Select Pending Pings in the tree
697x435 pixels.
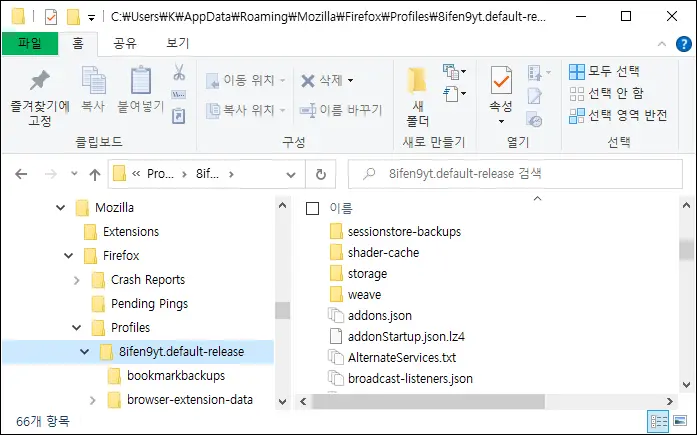tap(140, 303)
